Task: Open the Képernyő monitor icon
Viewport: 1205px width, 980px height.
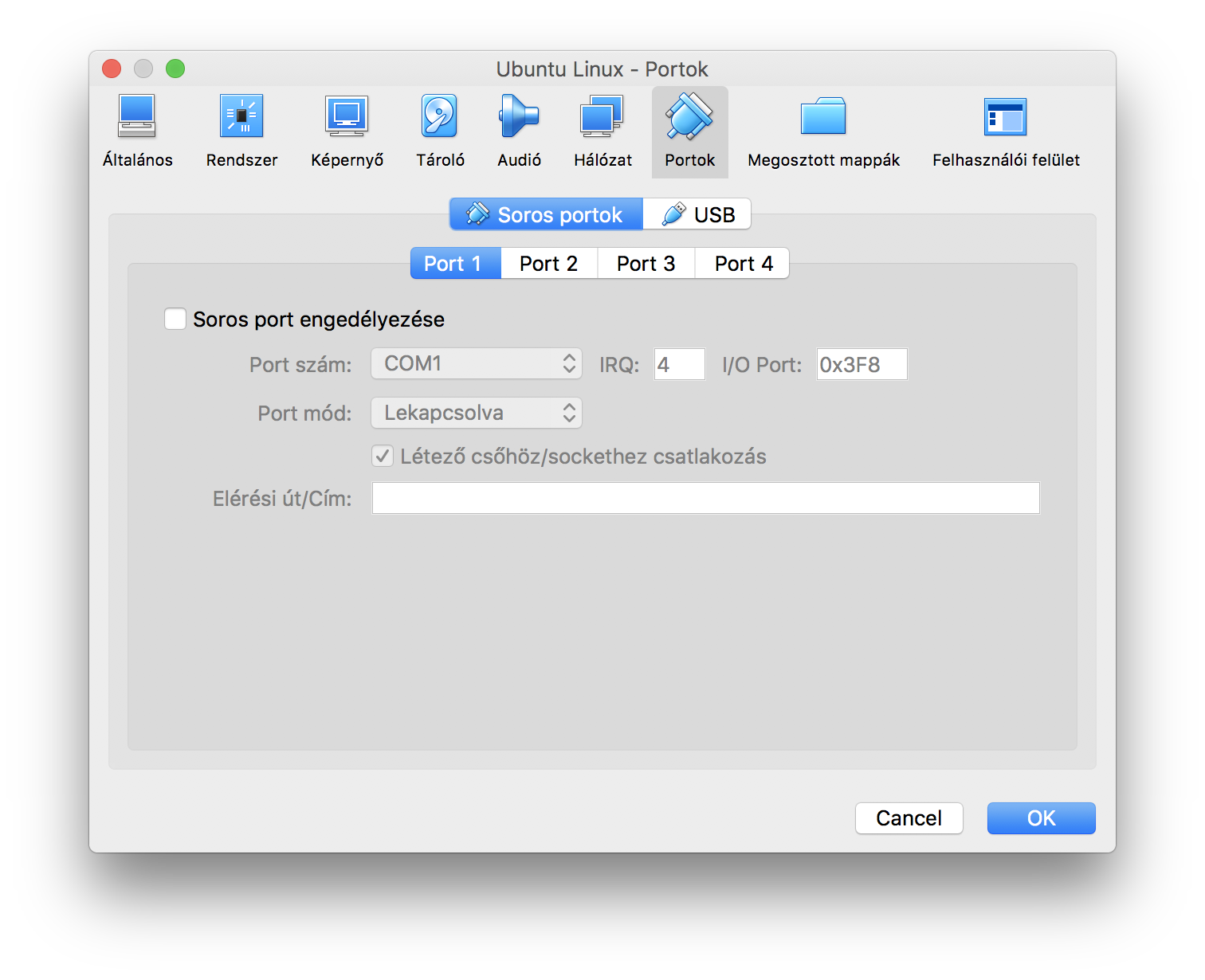Action: pyautogui.click(x=347, y=116)
